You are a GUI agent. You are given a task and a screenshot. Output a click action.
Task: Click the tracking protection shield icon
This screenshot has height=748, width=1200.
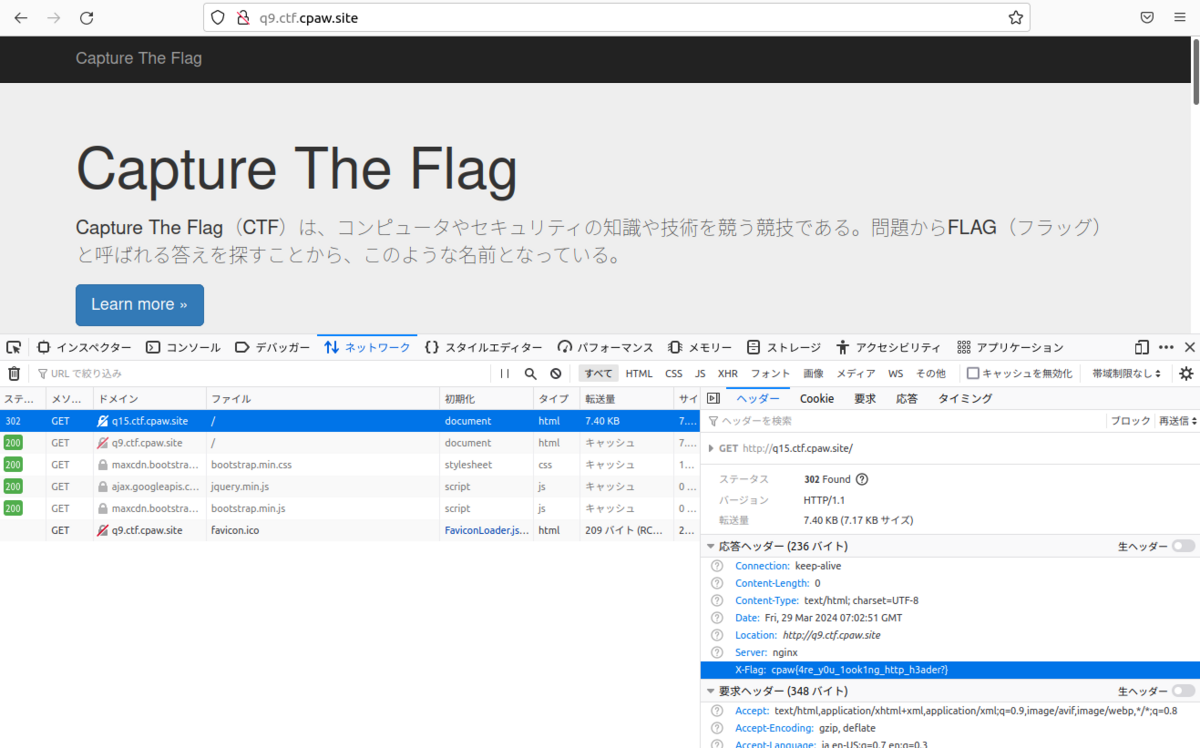click(216, 17)
